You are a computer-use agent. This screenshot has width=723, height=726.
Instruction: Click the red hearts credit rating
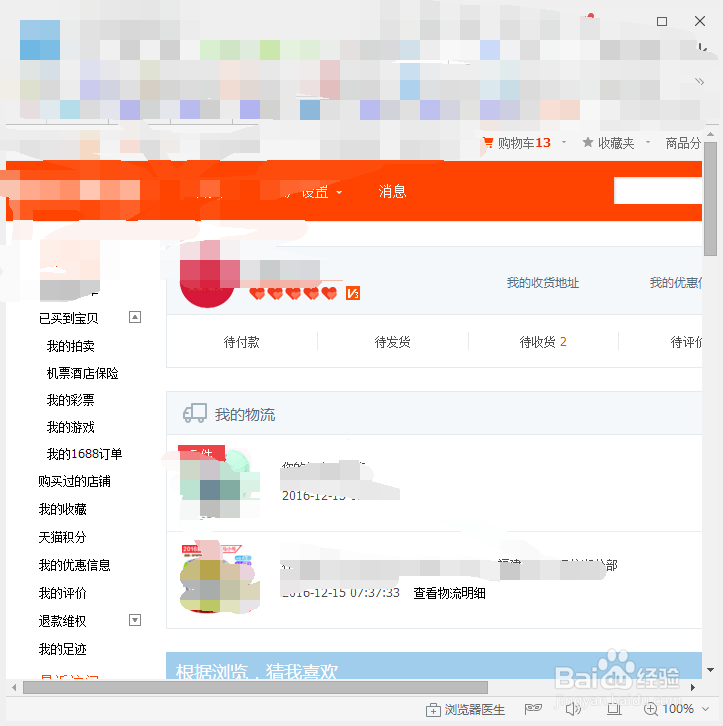click(293, 293)
